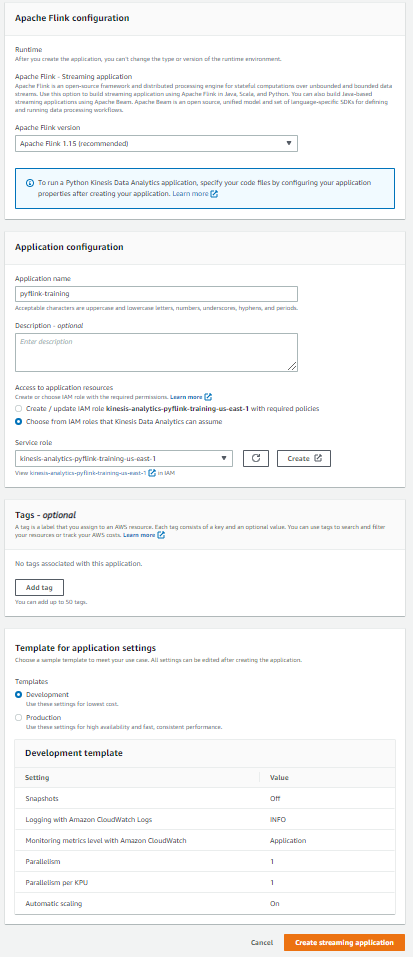Screen dimensions: 413x957
Task: Select the Production template radio button
Action: tap(19, 718)
